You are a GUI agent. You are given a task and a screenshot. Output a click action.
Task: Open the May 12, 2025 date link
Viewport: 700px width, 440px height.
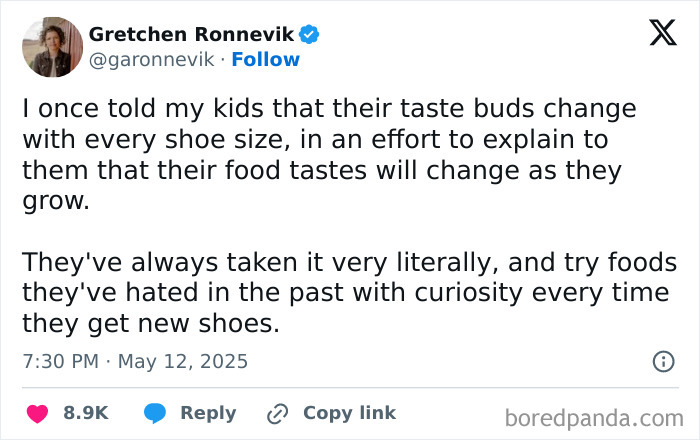[183, 361]
